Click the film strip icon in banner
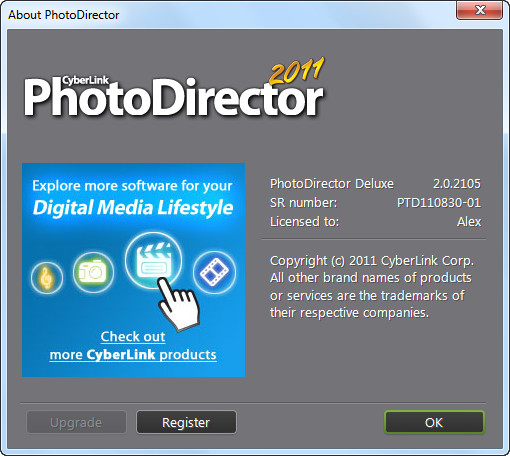 214,272
